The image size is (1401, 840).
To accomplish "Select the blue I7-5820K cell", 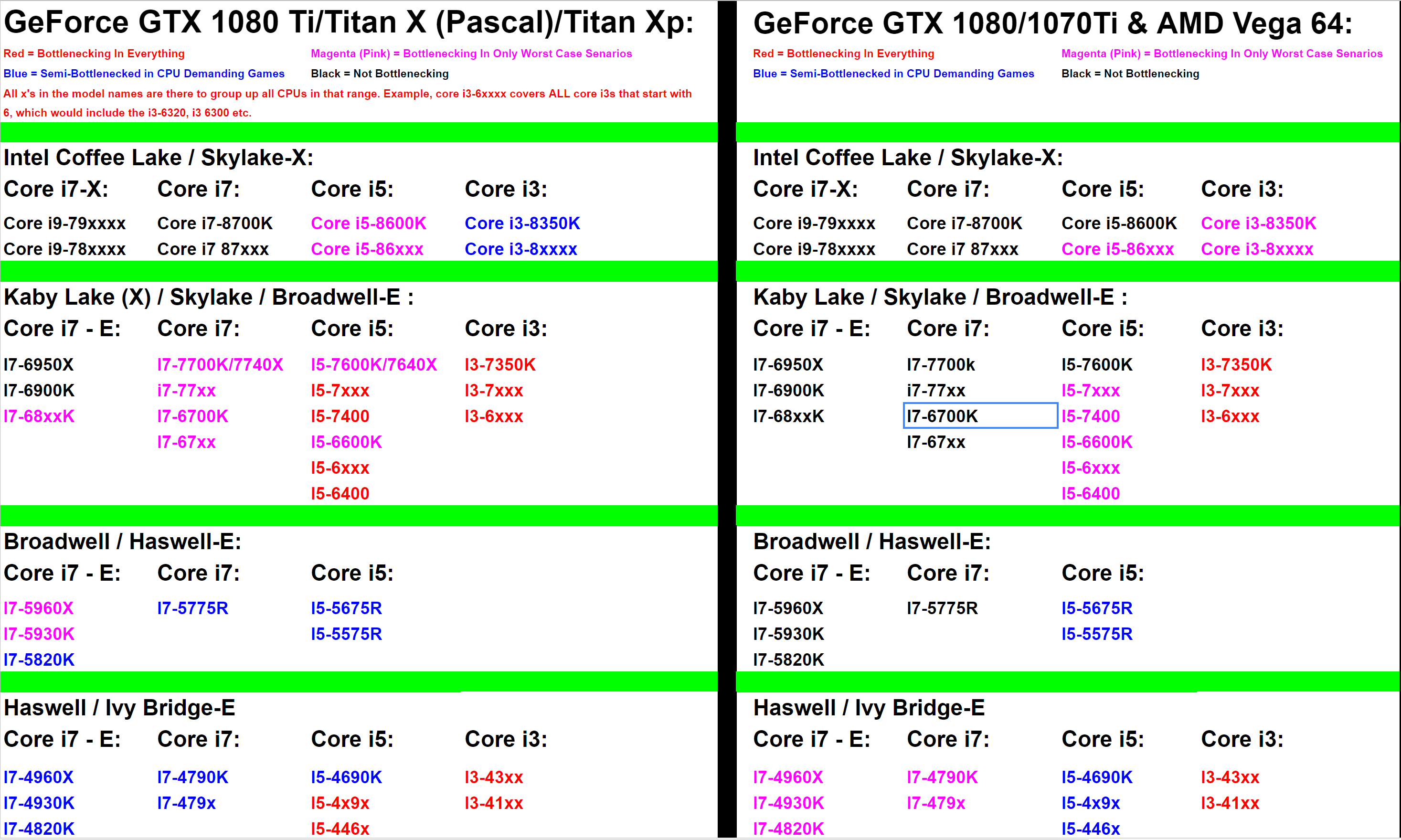I will coord(39,659).
